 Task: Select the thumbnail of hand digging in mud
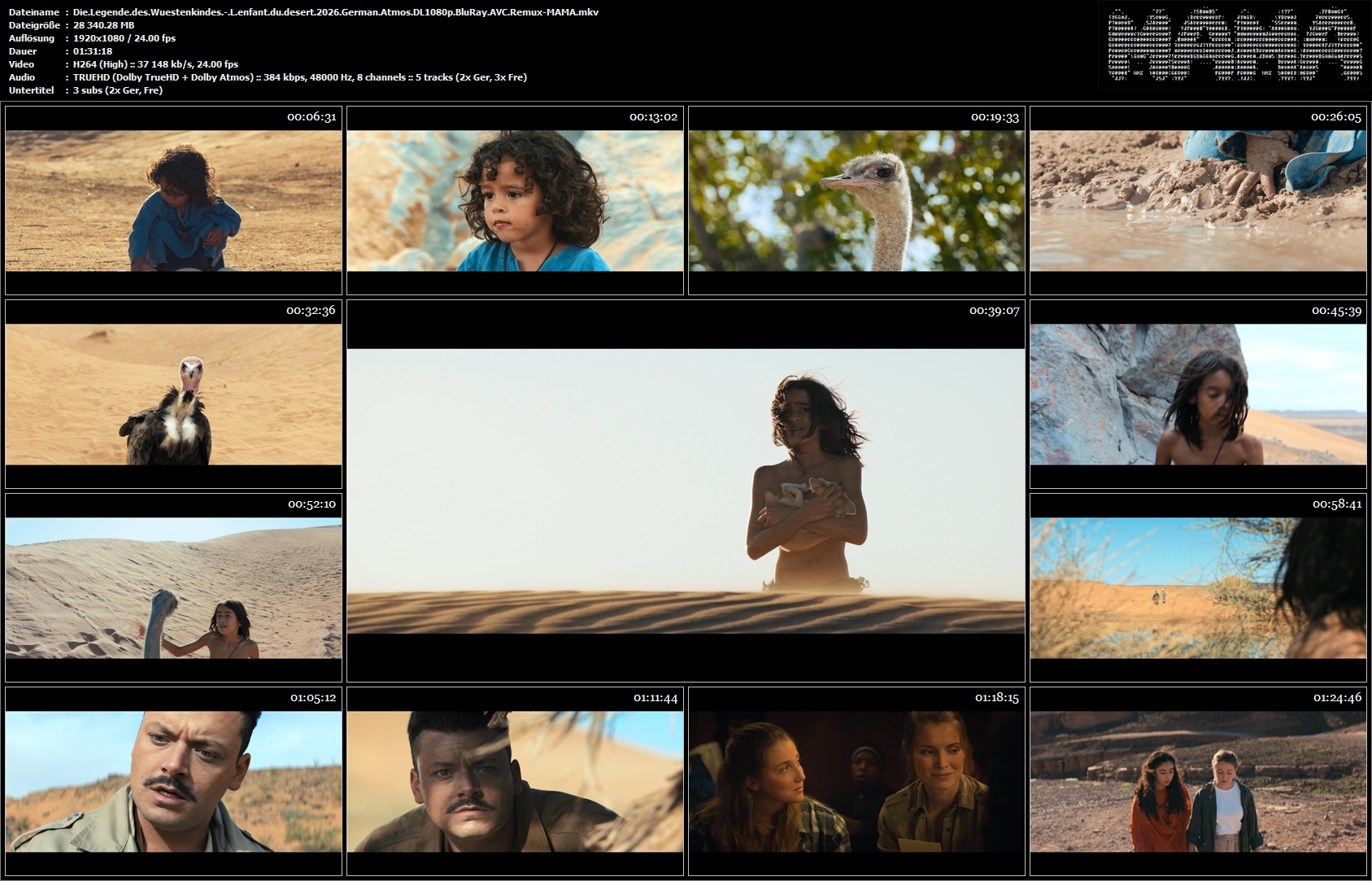1198,200
